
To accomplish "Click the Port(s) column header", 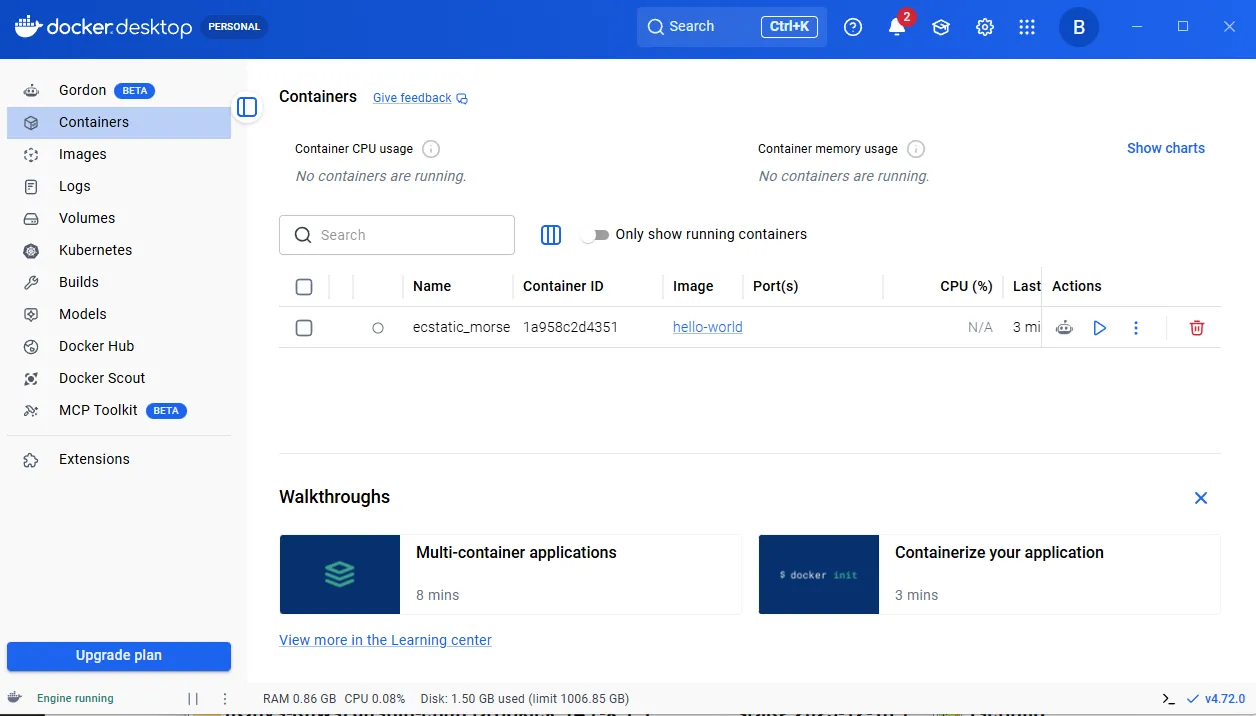I will (x=775, y=286).
